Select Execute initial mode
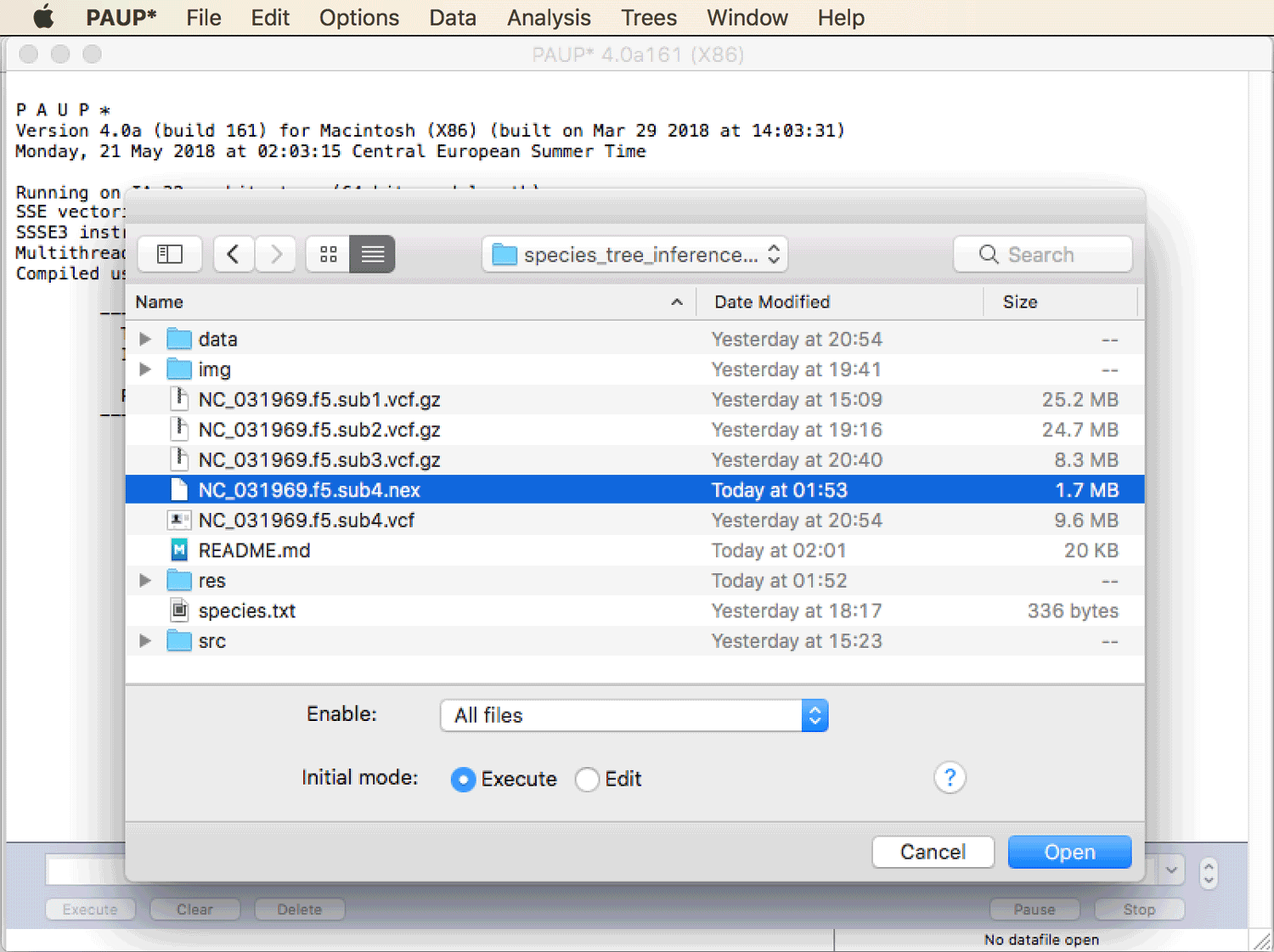Image resolution: width=1274 pixels, height=952 pixels. click(x=463, y=779)
